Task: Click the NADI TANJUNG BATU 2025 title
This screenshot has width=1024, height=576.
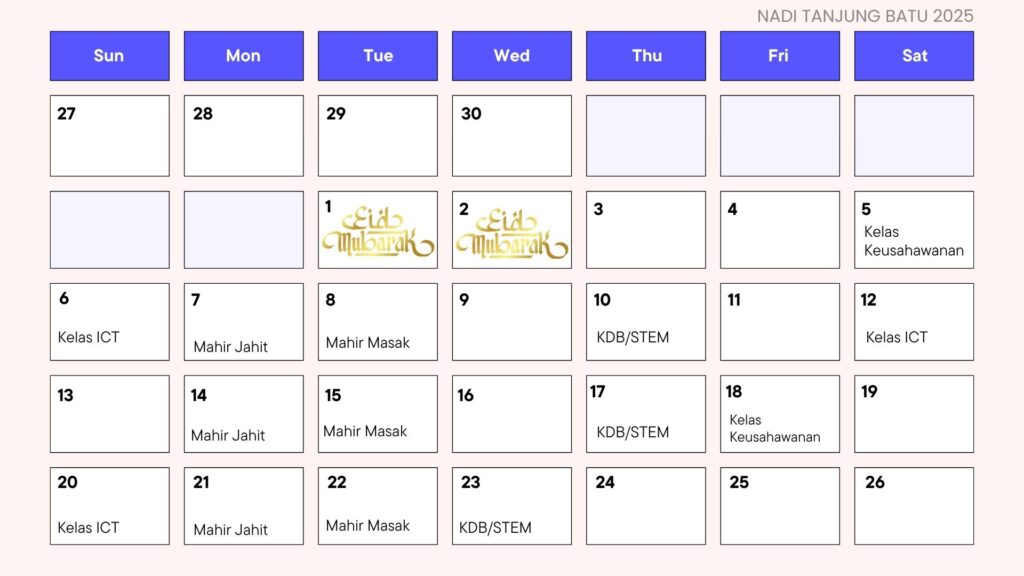Action: point(865,16)
